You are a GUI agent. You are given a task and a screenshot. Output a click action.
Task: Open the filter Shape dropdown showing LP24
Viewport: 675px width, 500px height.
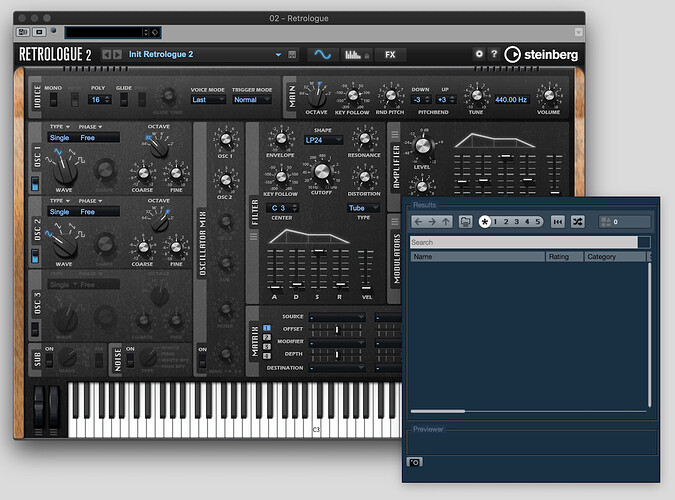[323, 140]
